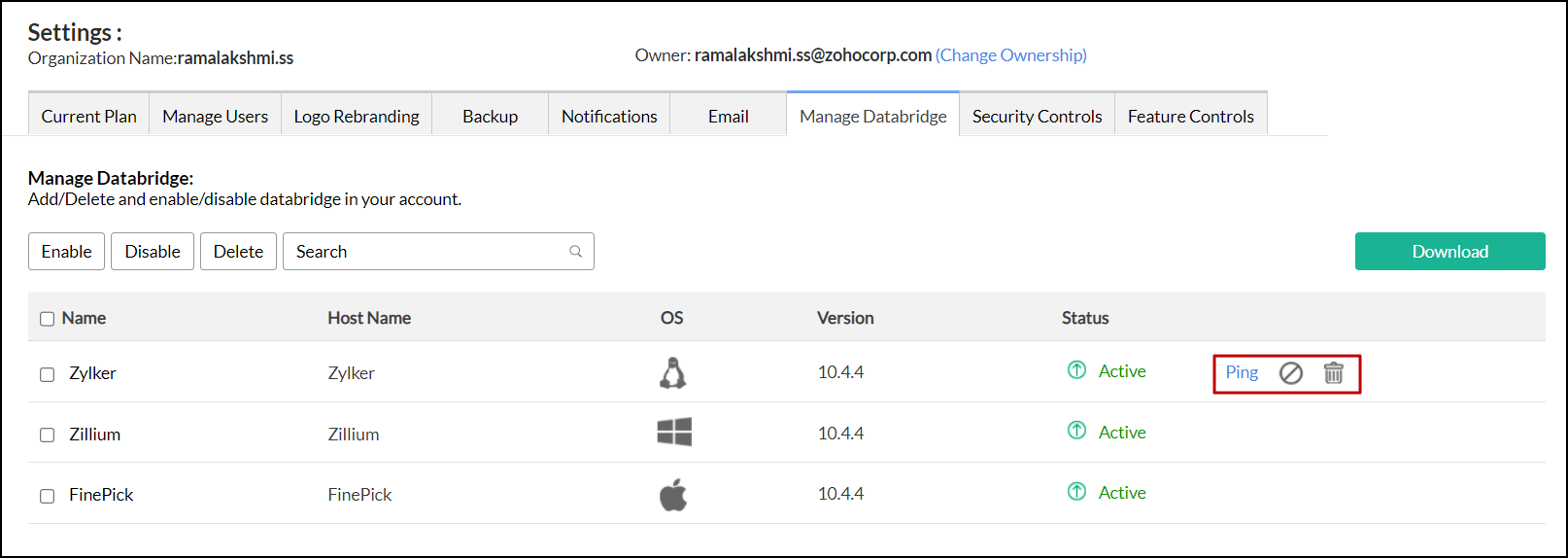Screen dimensions: 1568x558
Task: Open the Manage Users tab
Action: 215,117
